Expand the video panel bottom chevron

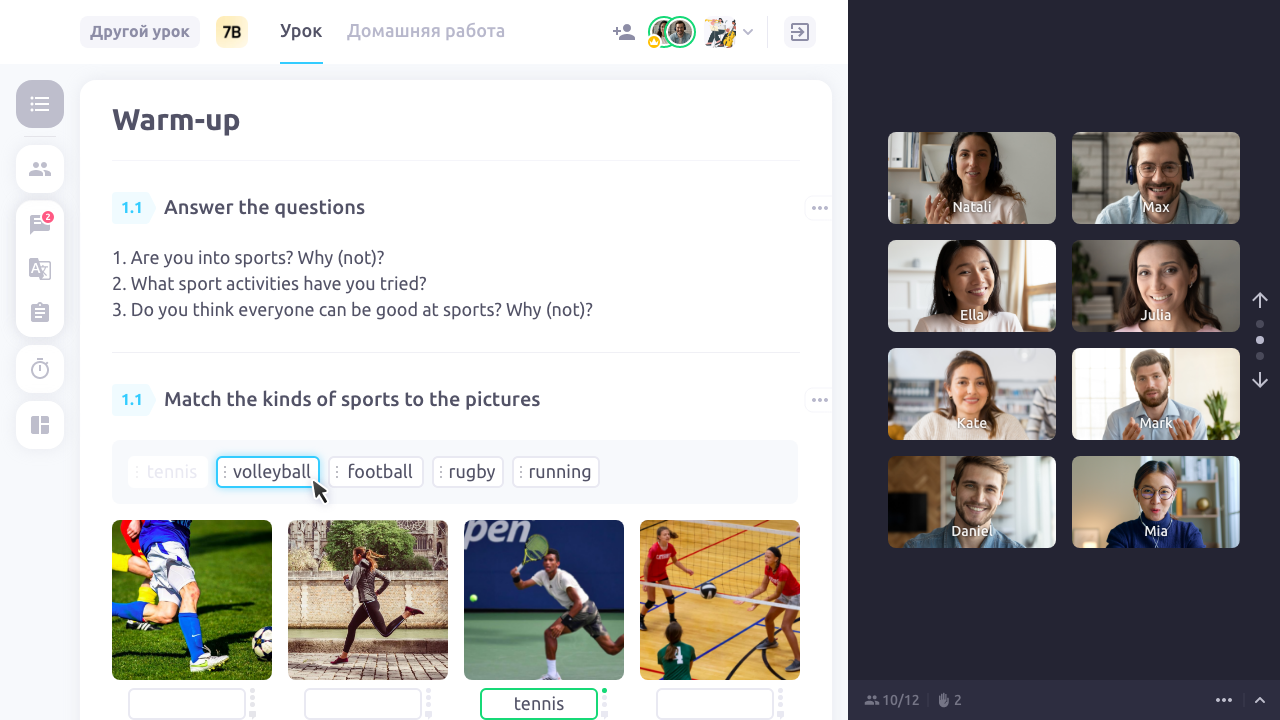point(1260,700)
